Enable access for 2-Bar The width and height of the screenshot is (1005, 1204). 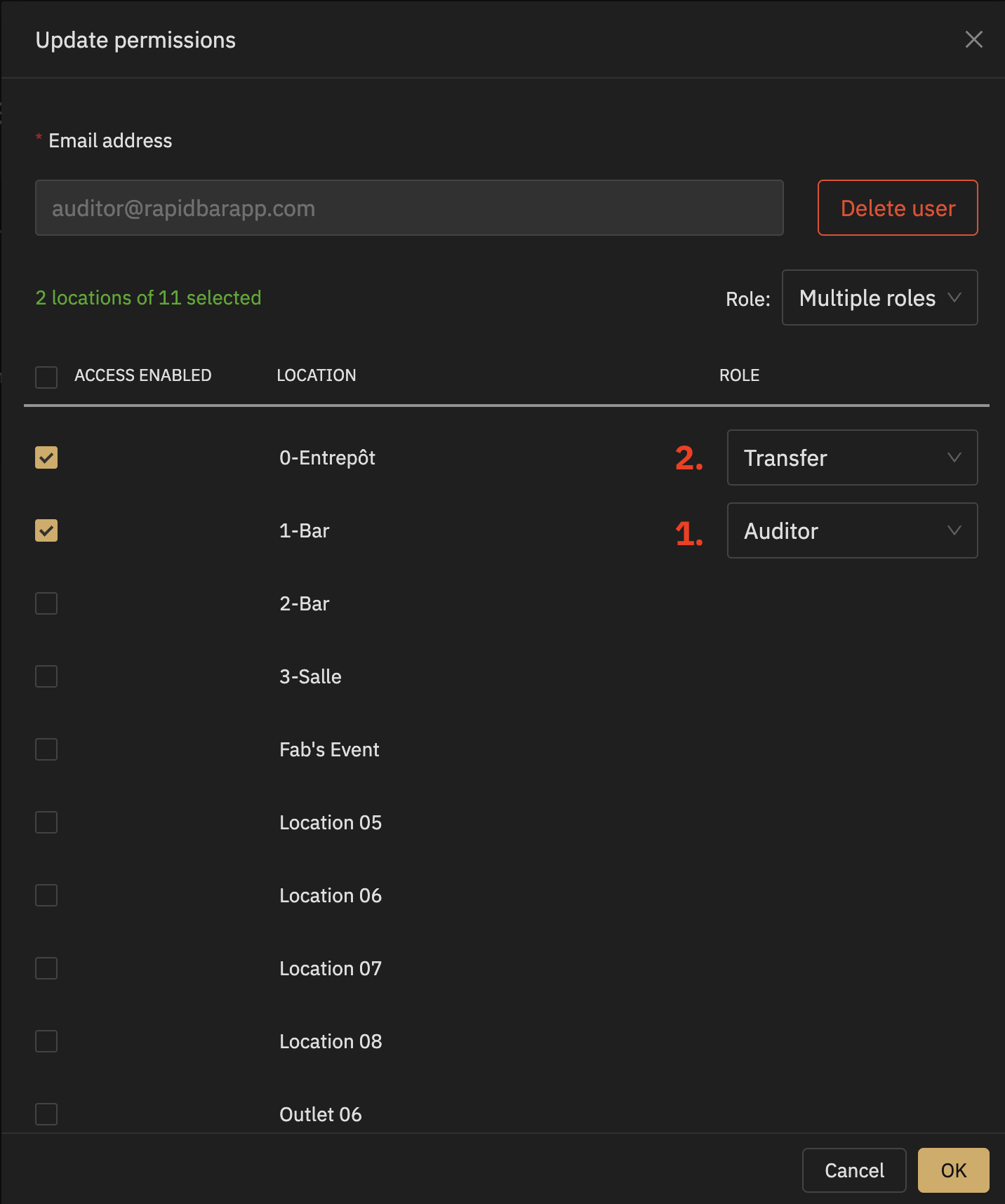(46, 603)
